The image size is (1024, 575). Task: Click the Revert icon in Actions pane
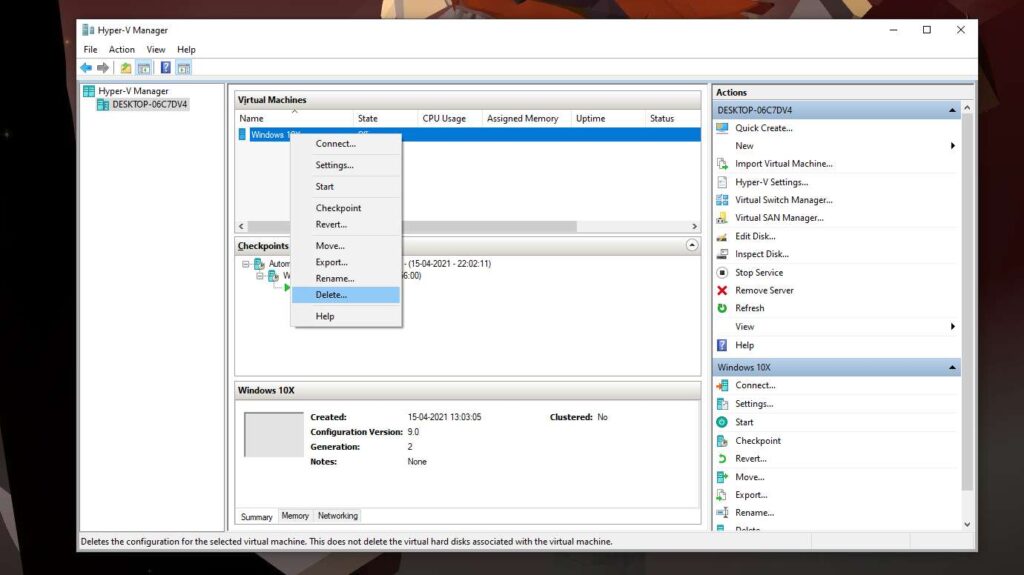click(722, 459)
